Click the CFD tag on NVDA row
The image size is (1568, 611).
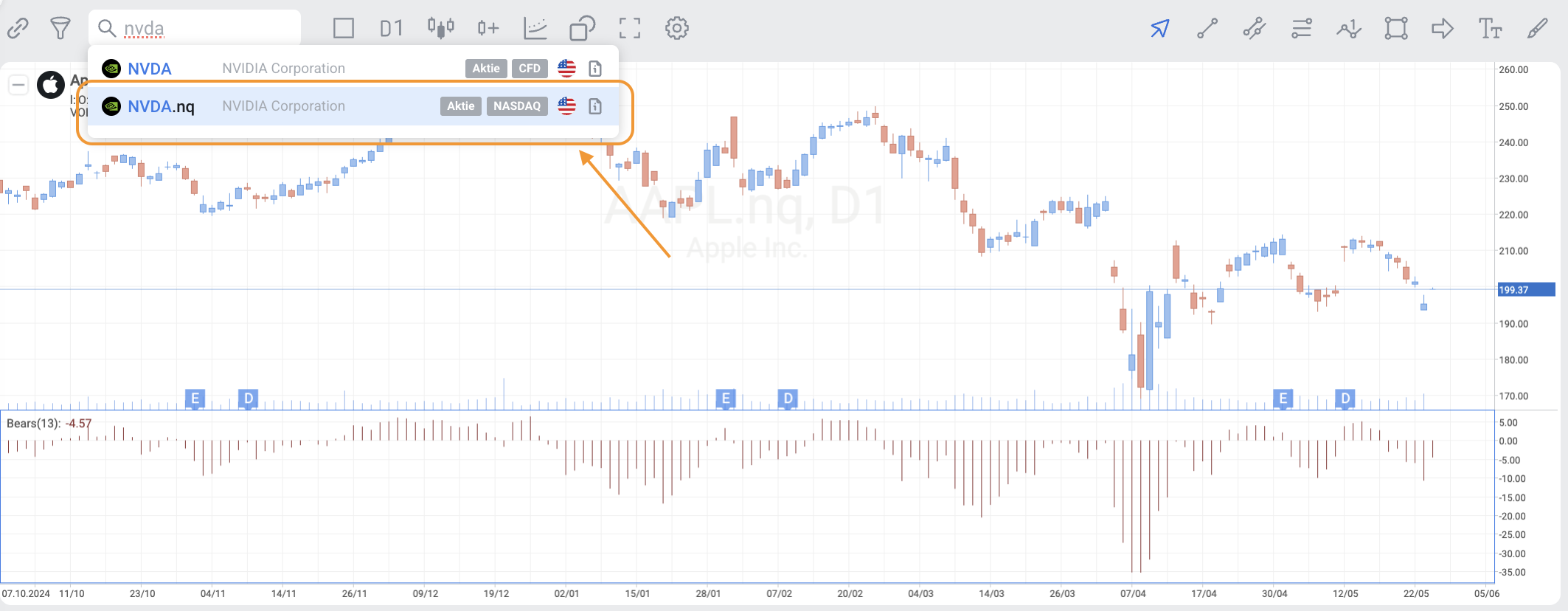[530, 69]
